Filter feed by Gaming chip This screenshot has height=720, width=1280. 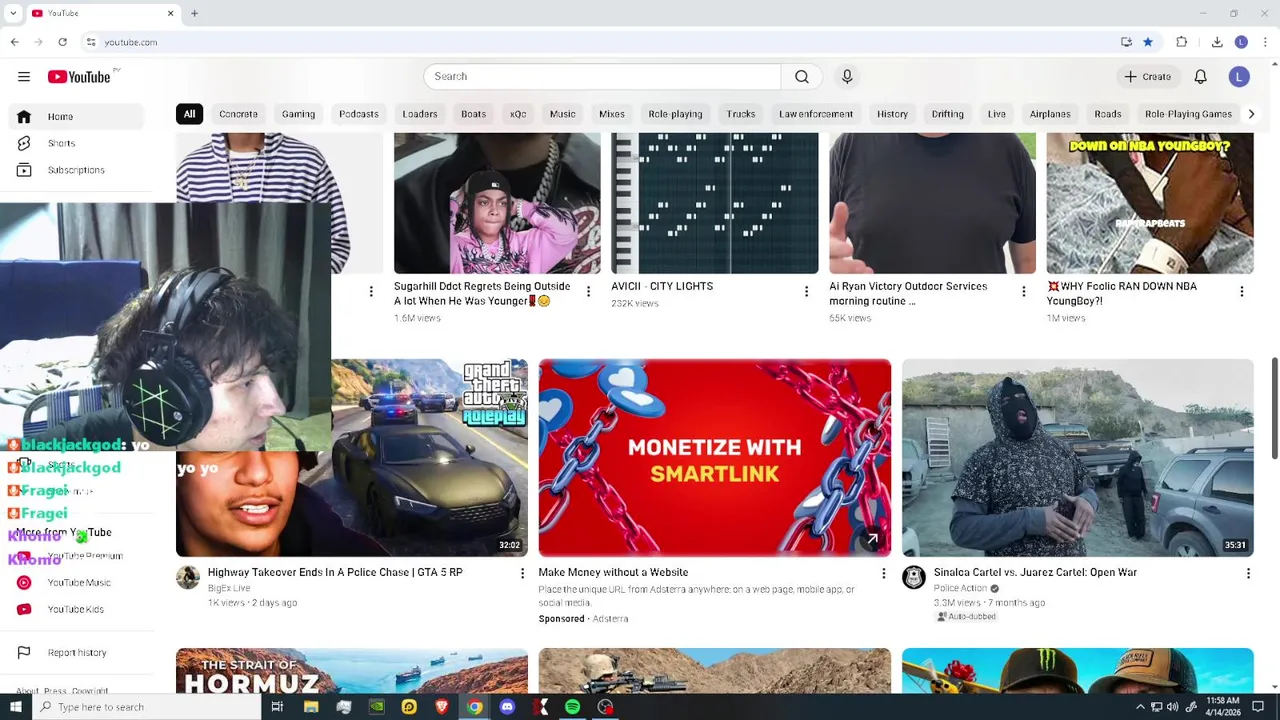[298, 114]
